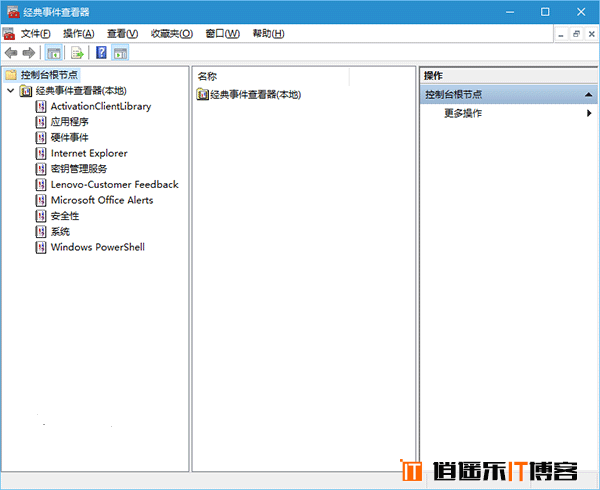Click the Microsoft Office Alerts log icon
Viewport: 600px width, 490px height.
[41, 200]
